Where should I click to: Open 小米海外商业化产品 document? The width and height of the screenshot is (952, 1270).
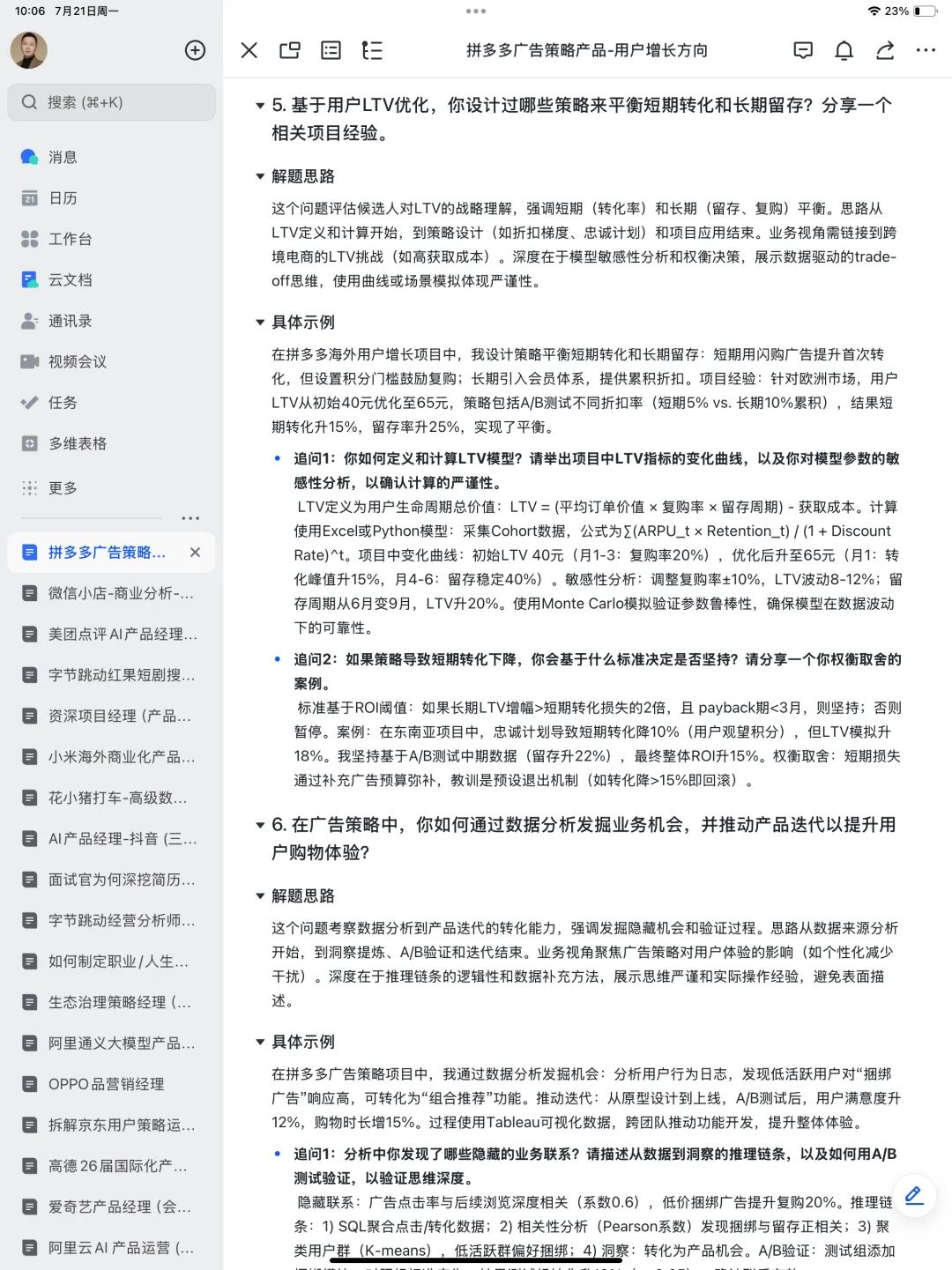pyautogui.click(x=111, y=757)
